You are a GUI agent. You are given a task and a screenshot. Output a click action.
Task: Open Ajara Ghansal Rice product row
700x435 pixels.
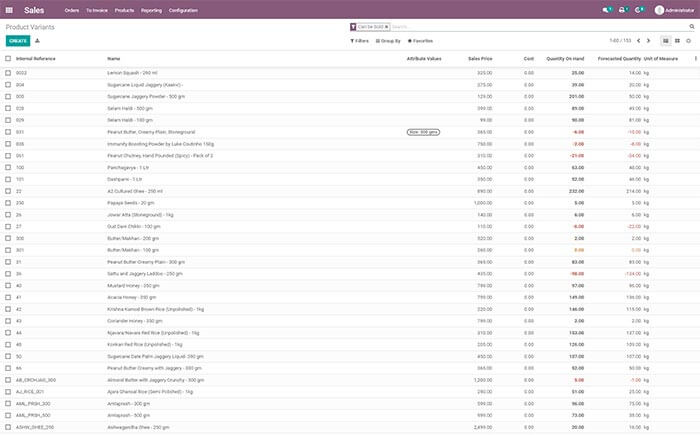tap(350, 392)
